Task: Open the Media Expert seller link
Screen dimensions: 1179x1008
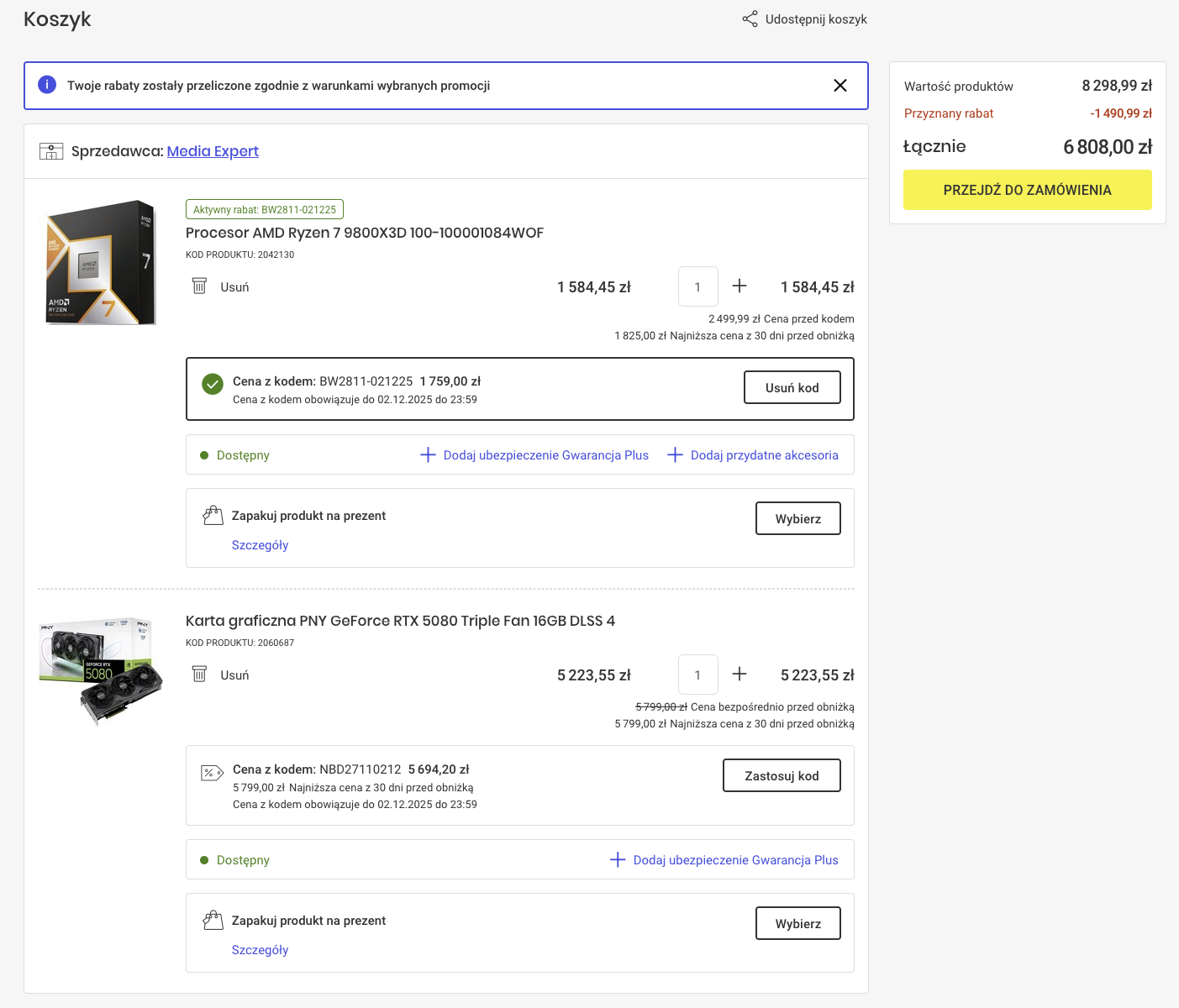Action: point(213,151)
